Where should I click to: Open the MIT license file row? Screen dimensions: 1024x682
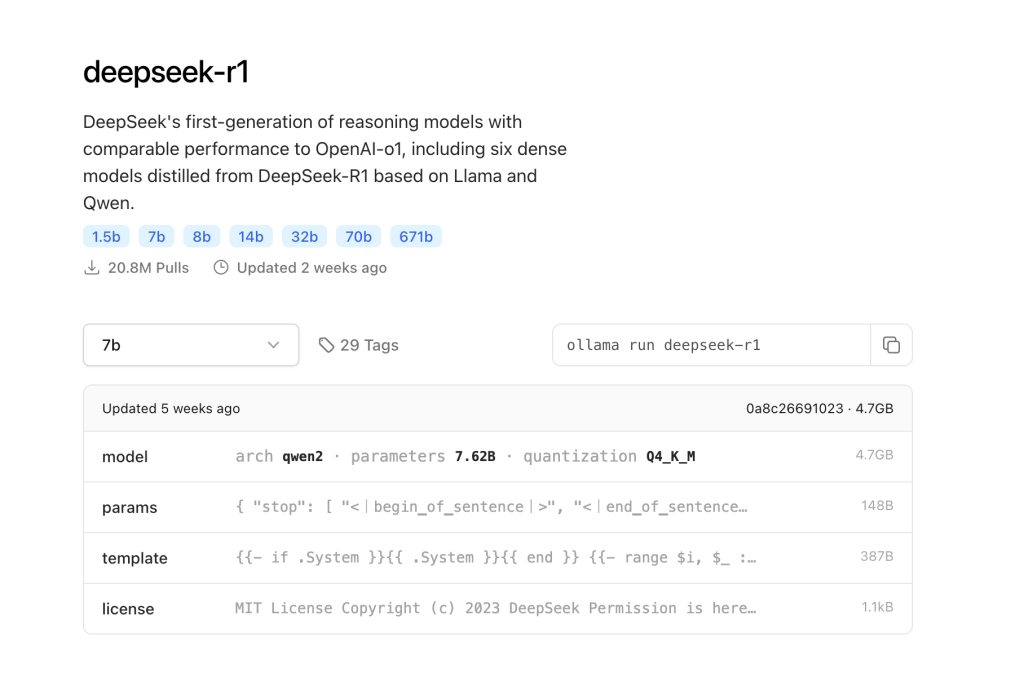[497, 608]
